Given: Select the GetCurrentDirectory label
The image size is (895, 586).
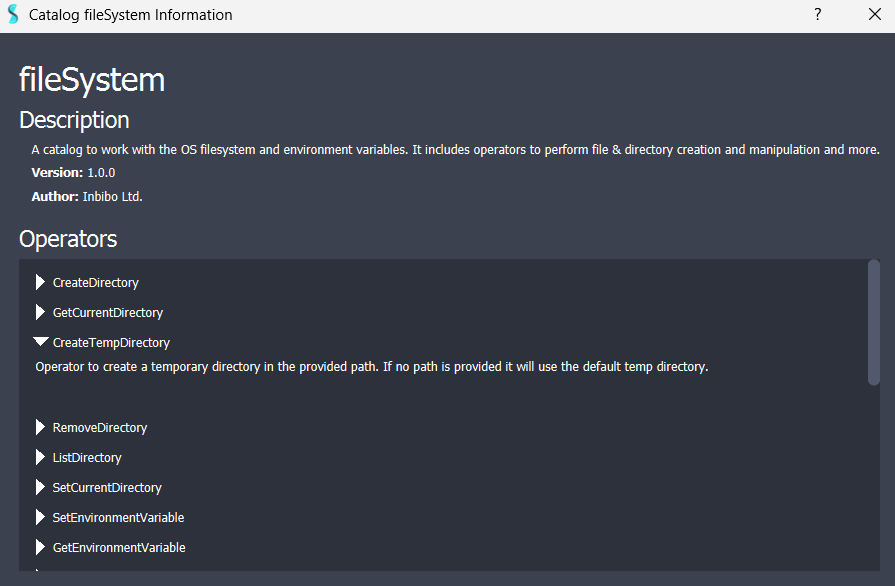Looking at the screenshot, I should coord(107,312).
